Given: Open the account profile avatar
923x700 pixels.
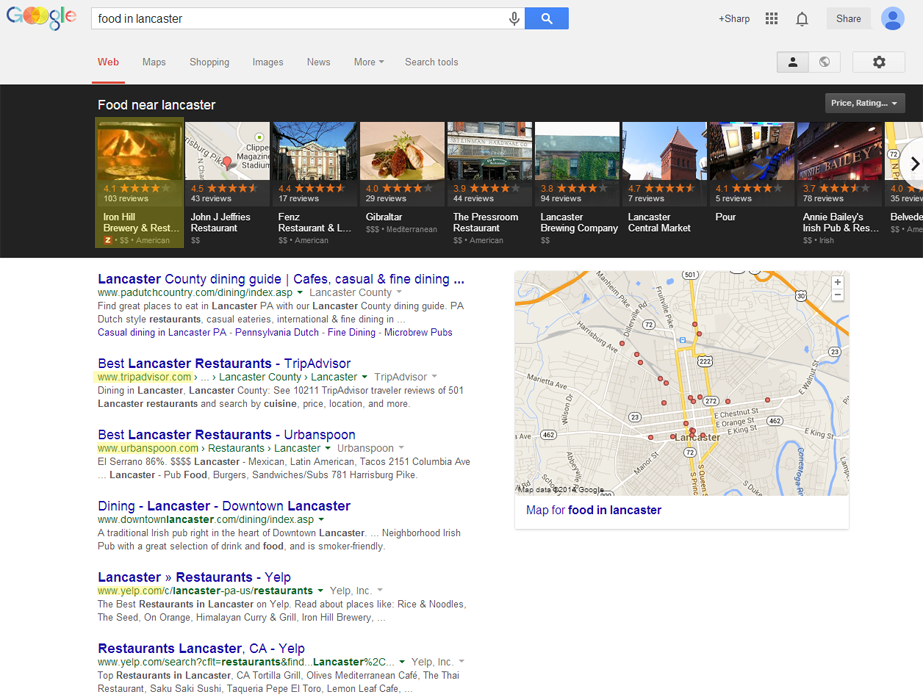Looking at the screenshot, I should click(892, 19).
